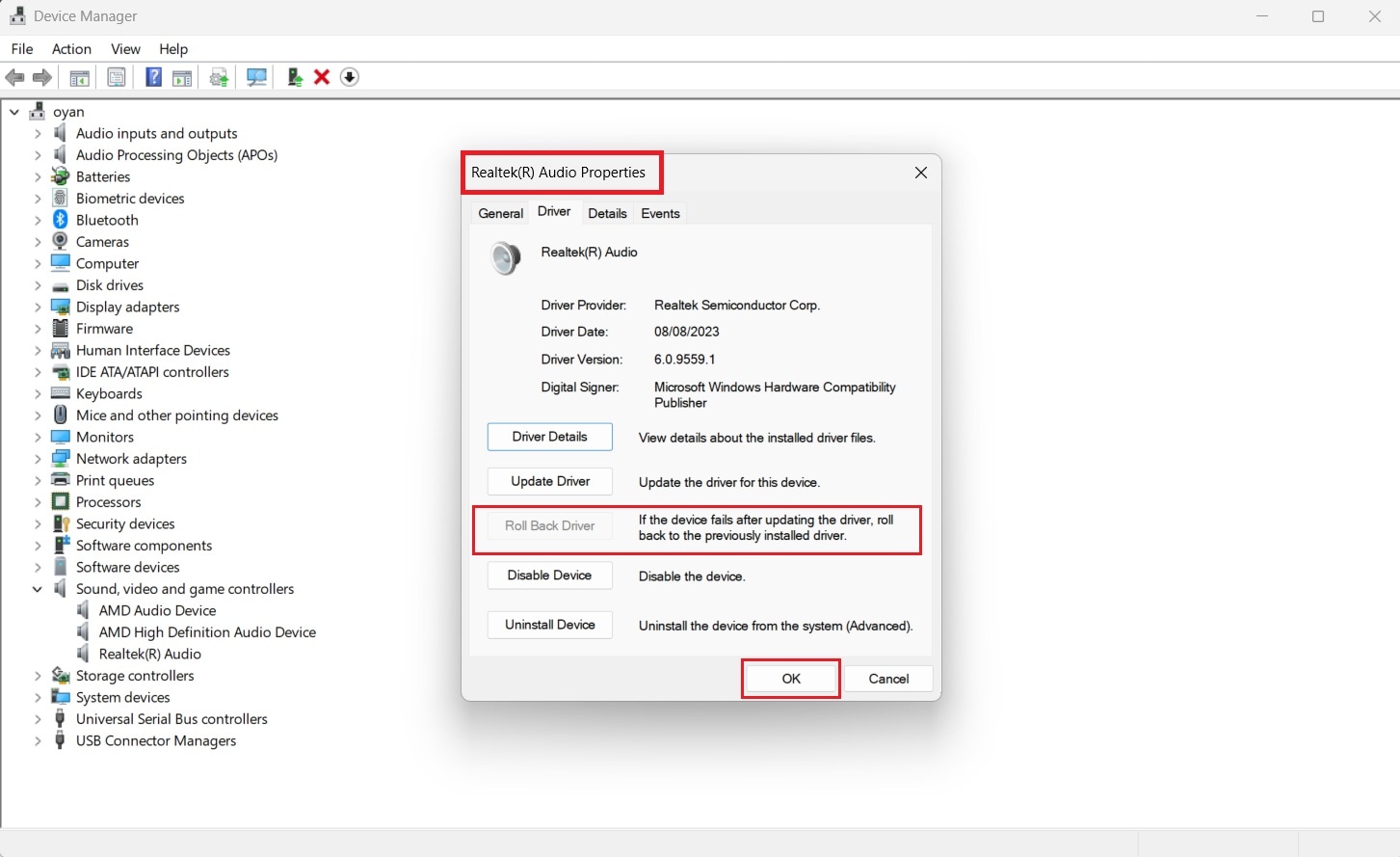The image size is (1400, 857).
Task: Confirm the dialog with OK
Action: coord(791,679)
